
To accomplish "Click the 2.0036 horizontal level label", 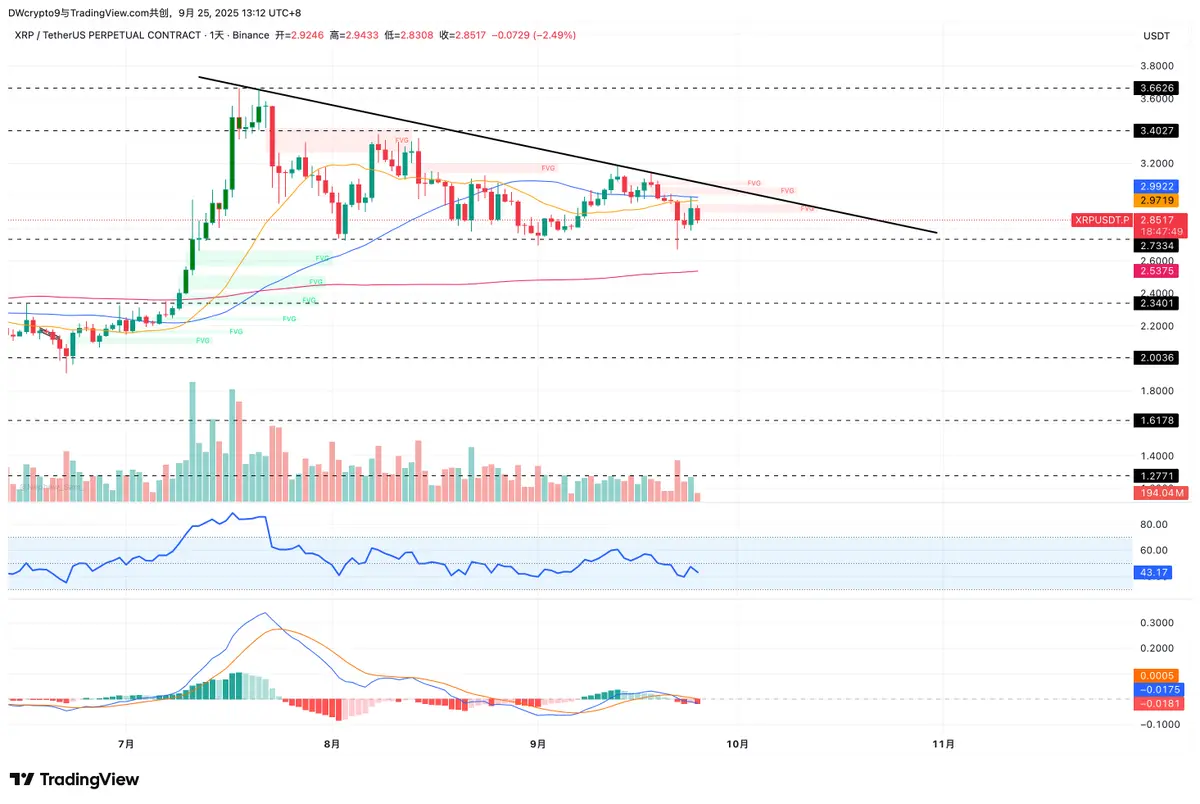I will (x=1159, y=357).
